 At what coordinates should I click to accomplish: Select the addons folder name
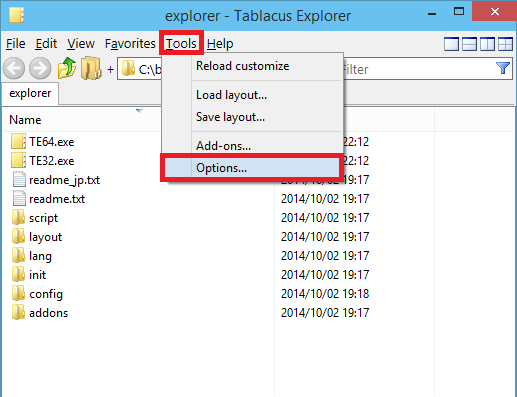49,313
